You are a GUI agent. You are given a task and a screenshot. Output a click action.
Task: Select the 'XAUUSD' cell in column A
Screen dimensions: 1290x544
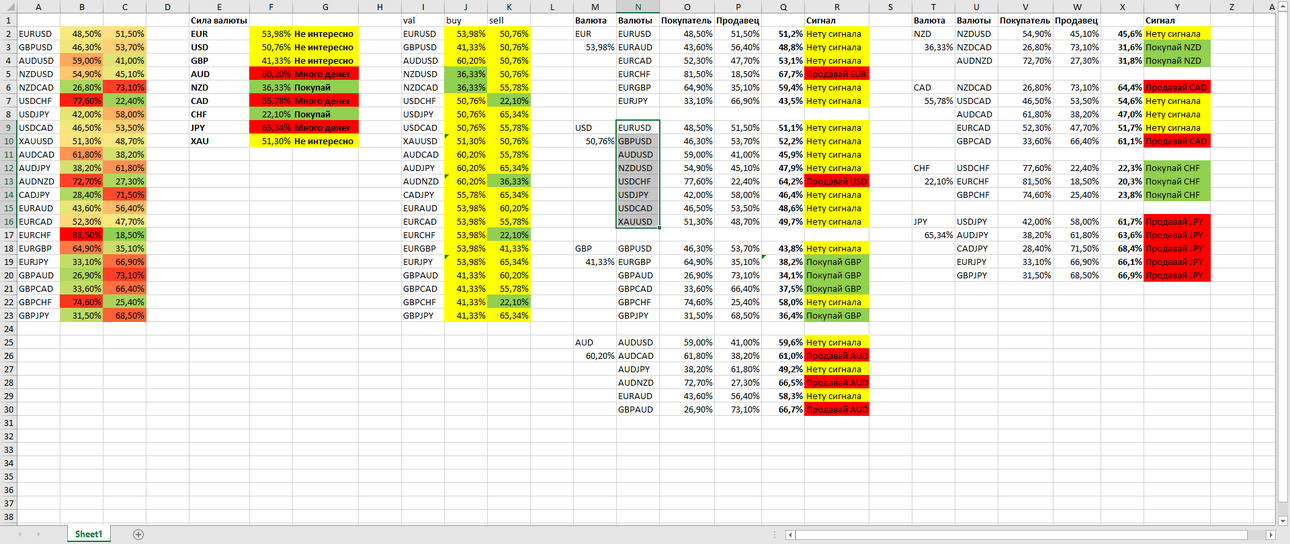38,141
